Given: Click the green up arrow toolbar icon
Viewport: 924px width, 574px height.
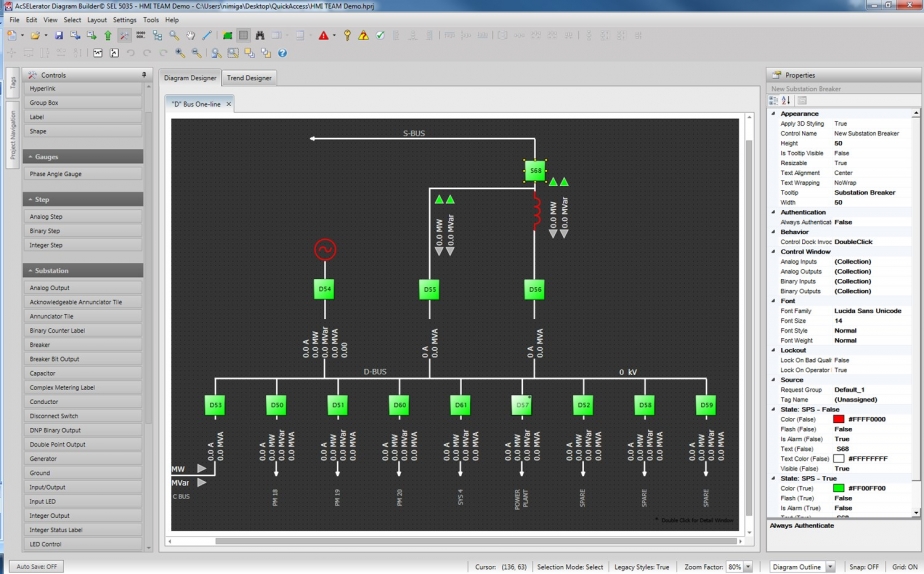Looking at the screenshot, I should [x=108, y=36].
